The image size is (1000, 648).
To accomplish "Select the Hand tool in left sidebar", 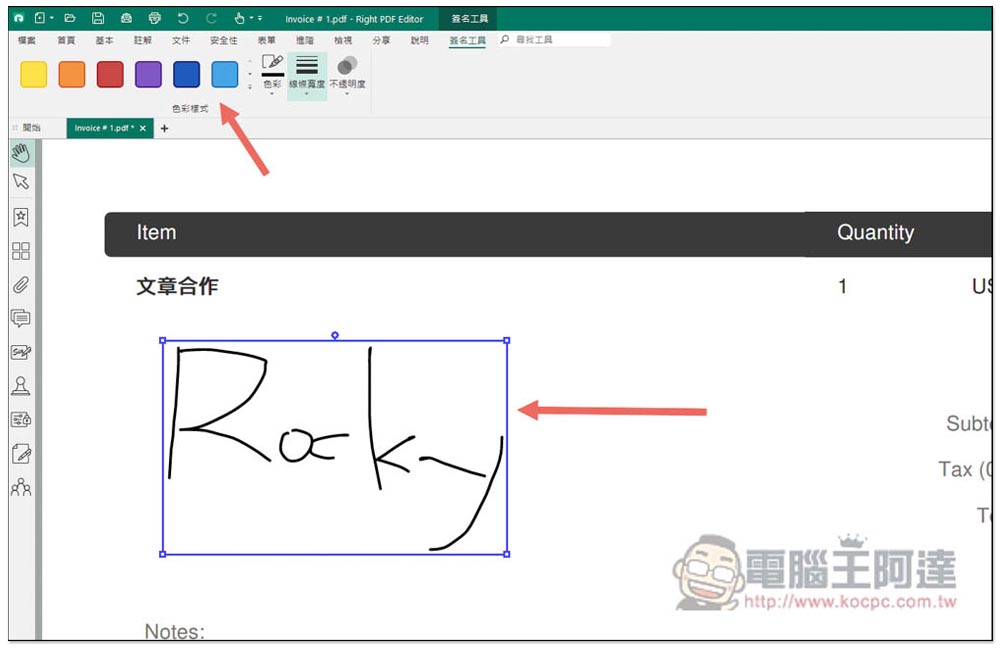I will [20, 153].
